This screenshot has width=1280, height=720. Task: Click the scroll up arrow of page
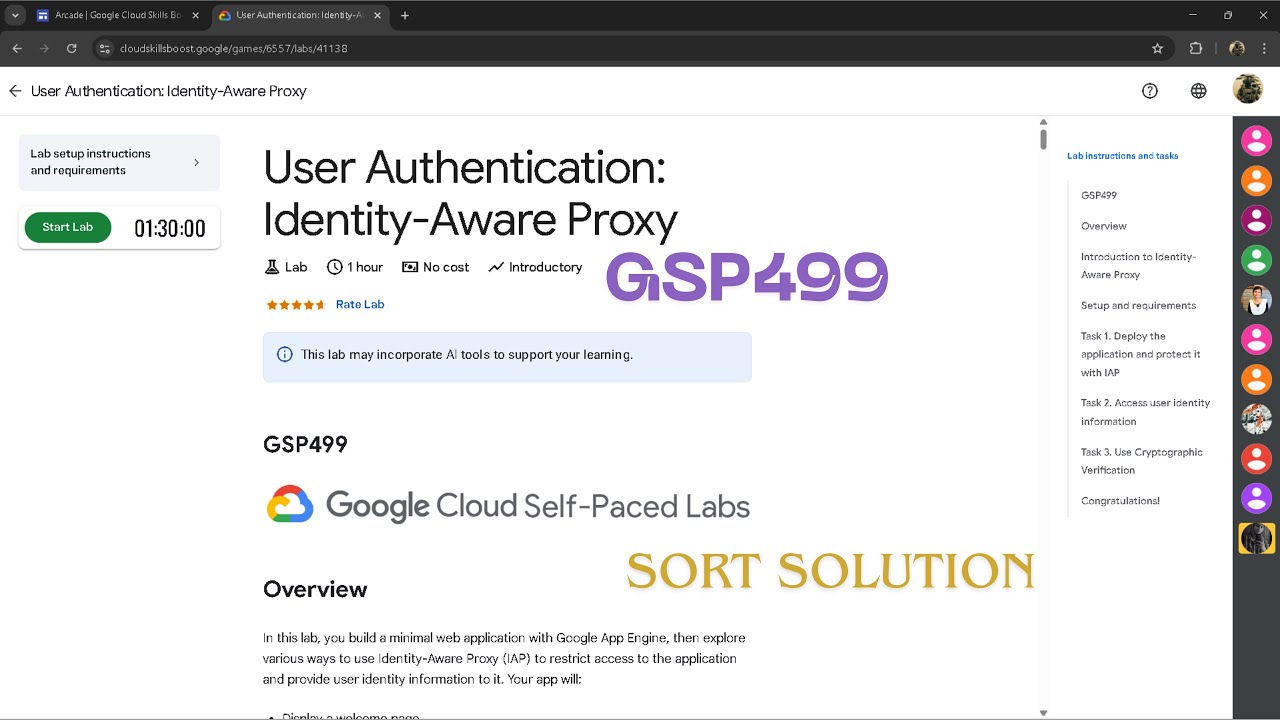coord(1043,122)
